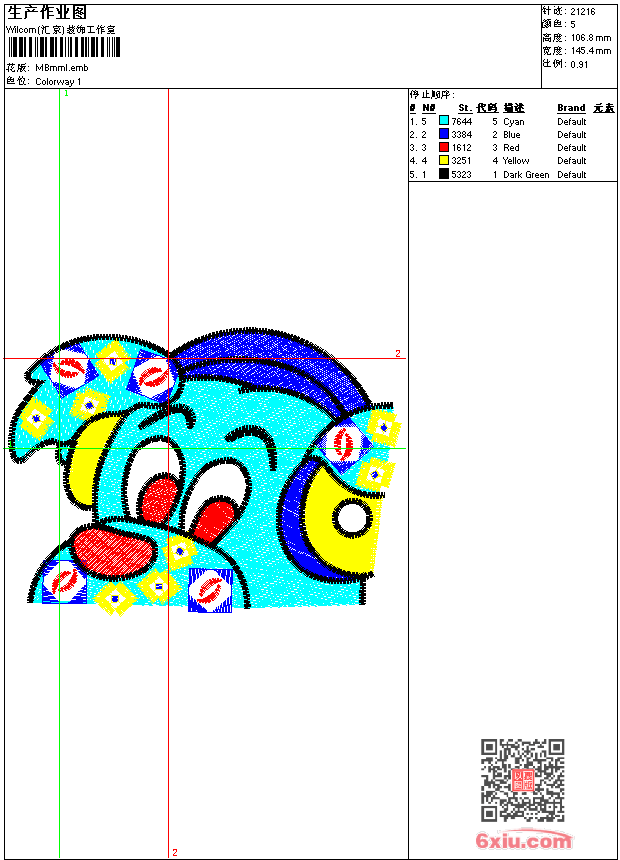
Task: Select stitch value 1612 in Red row
Action: coord(461,148)
